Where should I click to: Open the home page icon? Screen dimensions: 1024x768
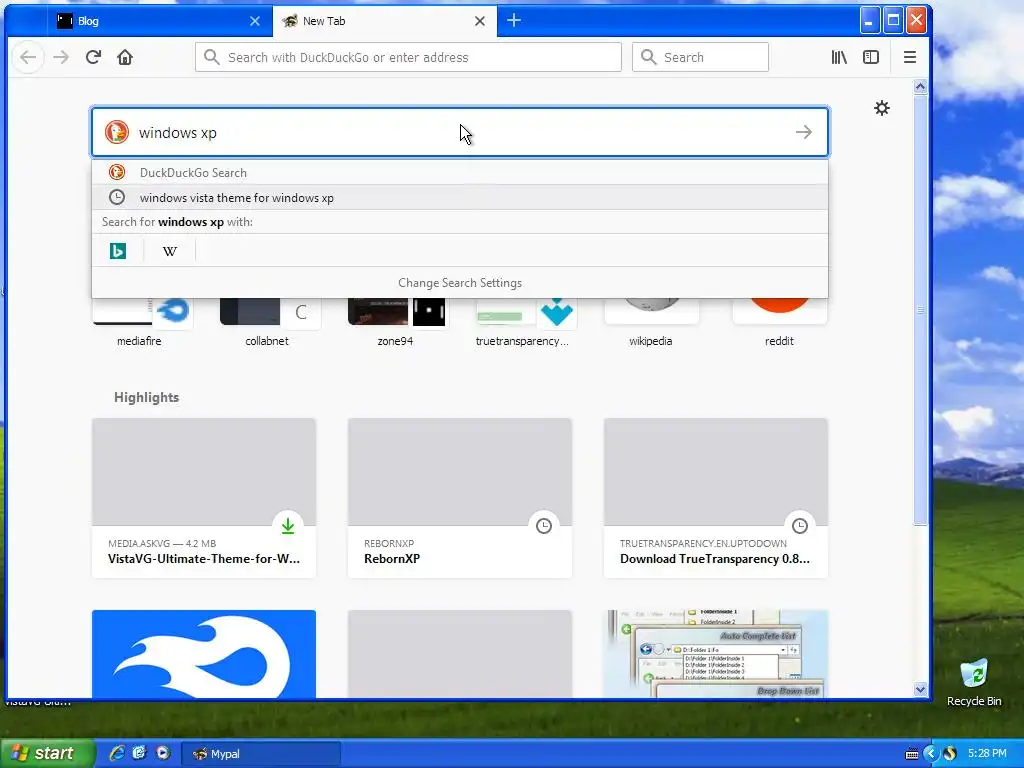125,57
